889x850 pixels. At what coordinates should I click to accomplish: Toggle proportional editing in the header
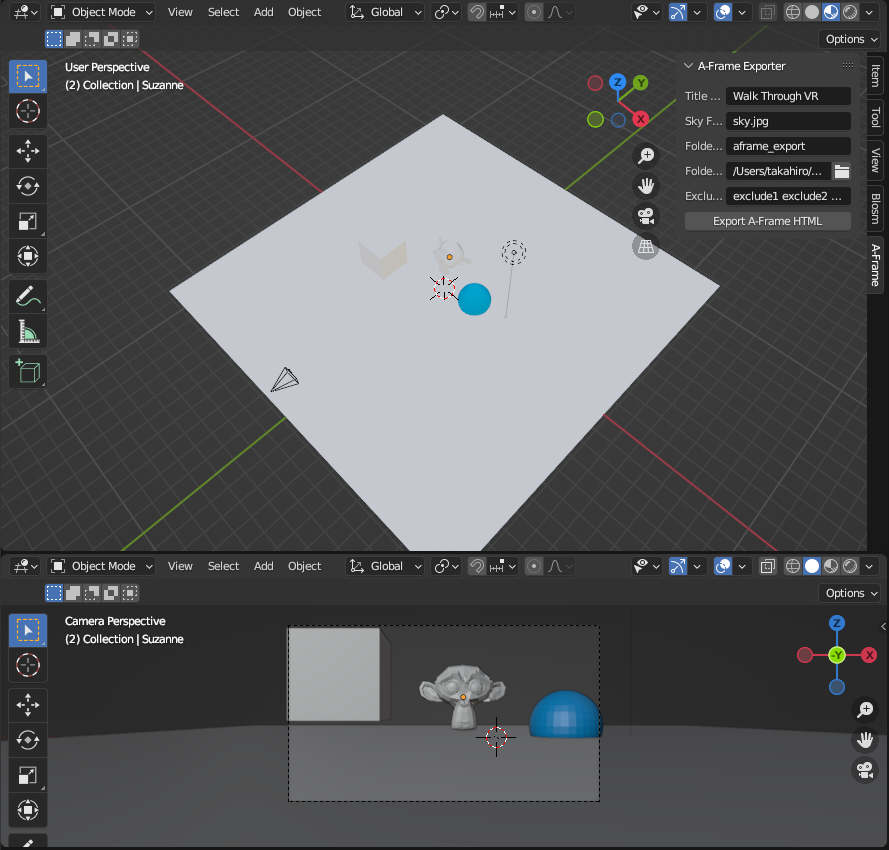[x=533, y=11]
